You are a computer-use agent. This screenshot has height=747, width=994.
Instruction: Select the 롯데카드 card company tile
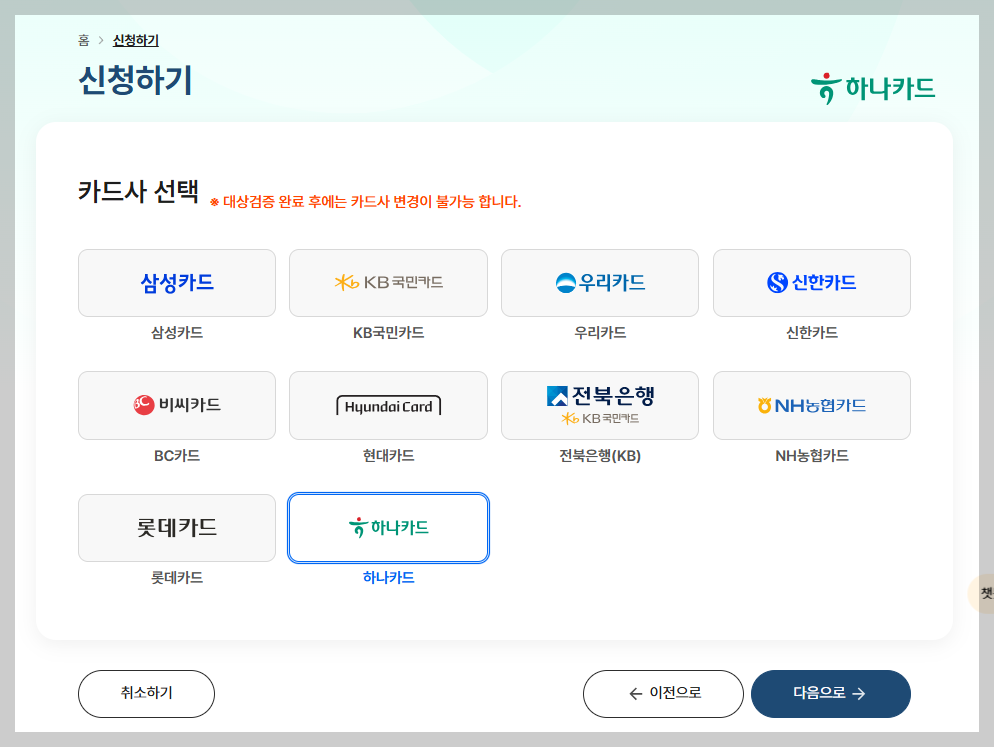tap(176, 528)
